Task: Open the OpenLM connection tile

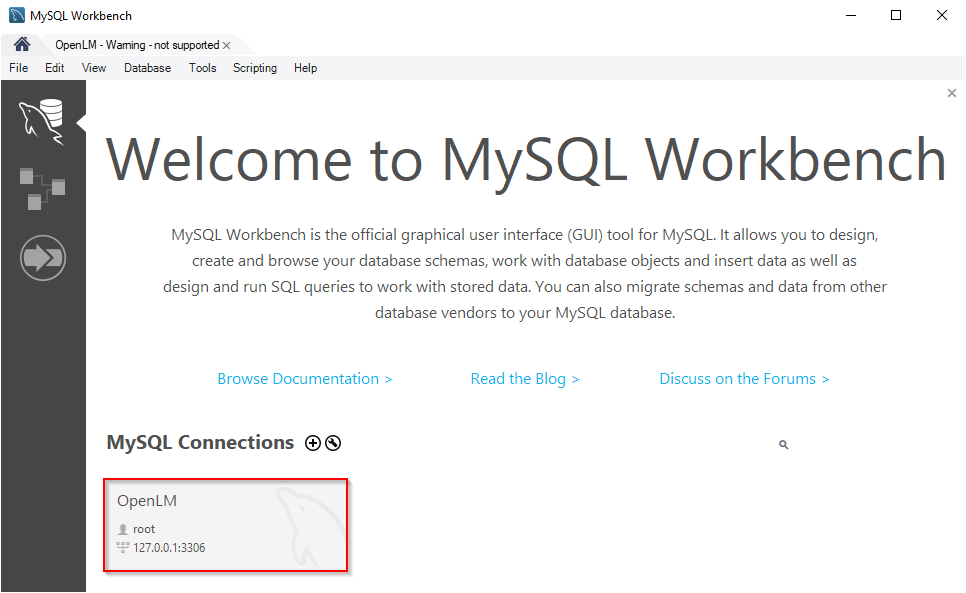Action: [225, 525]
